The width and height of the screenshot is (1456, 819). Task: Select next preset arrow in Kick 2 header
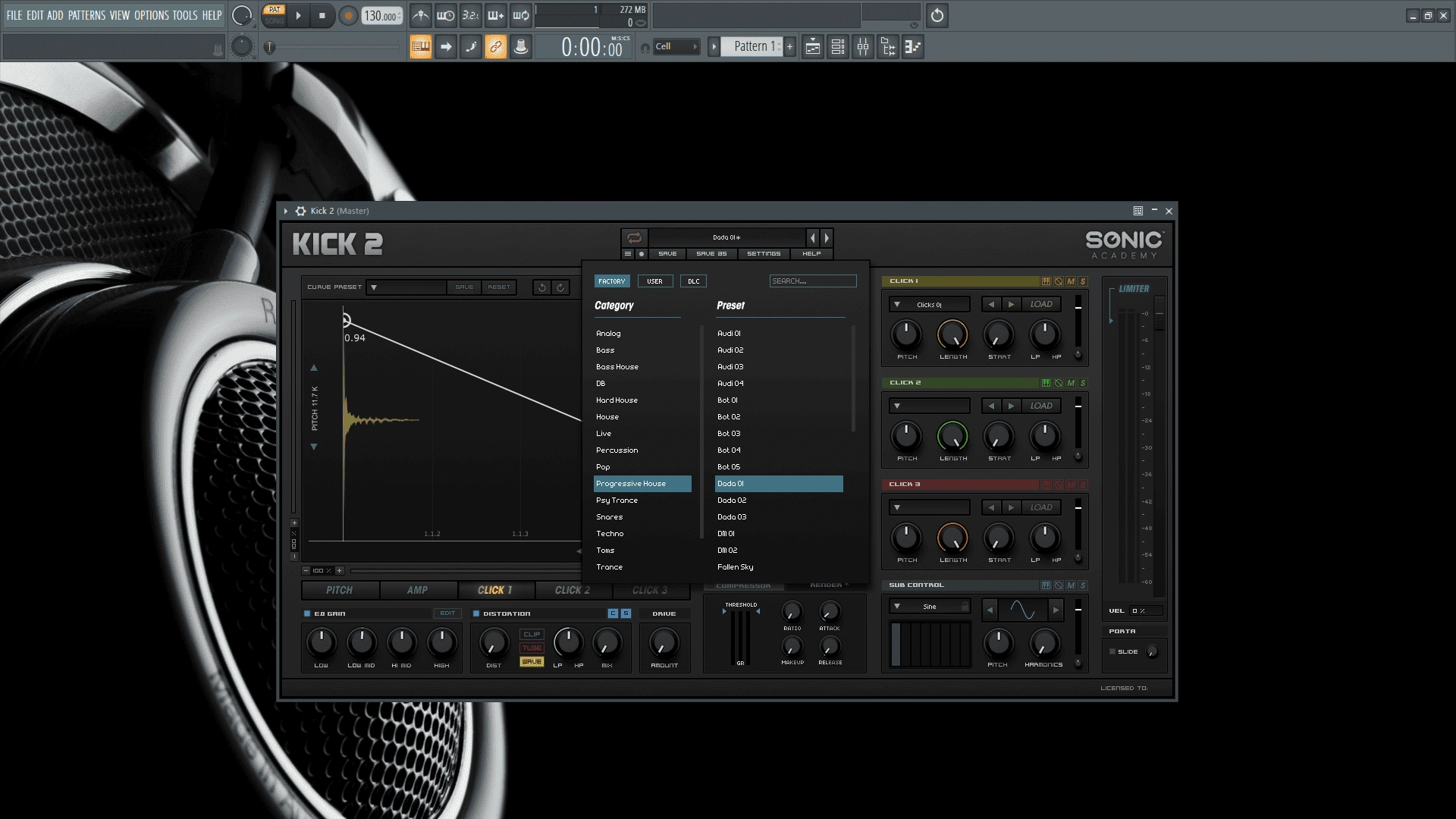tap(827, 237)
